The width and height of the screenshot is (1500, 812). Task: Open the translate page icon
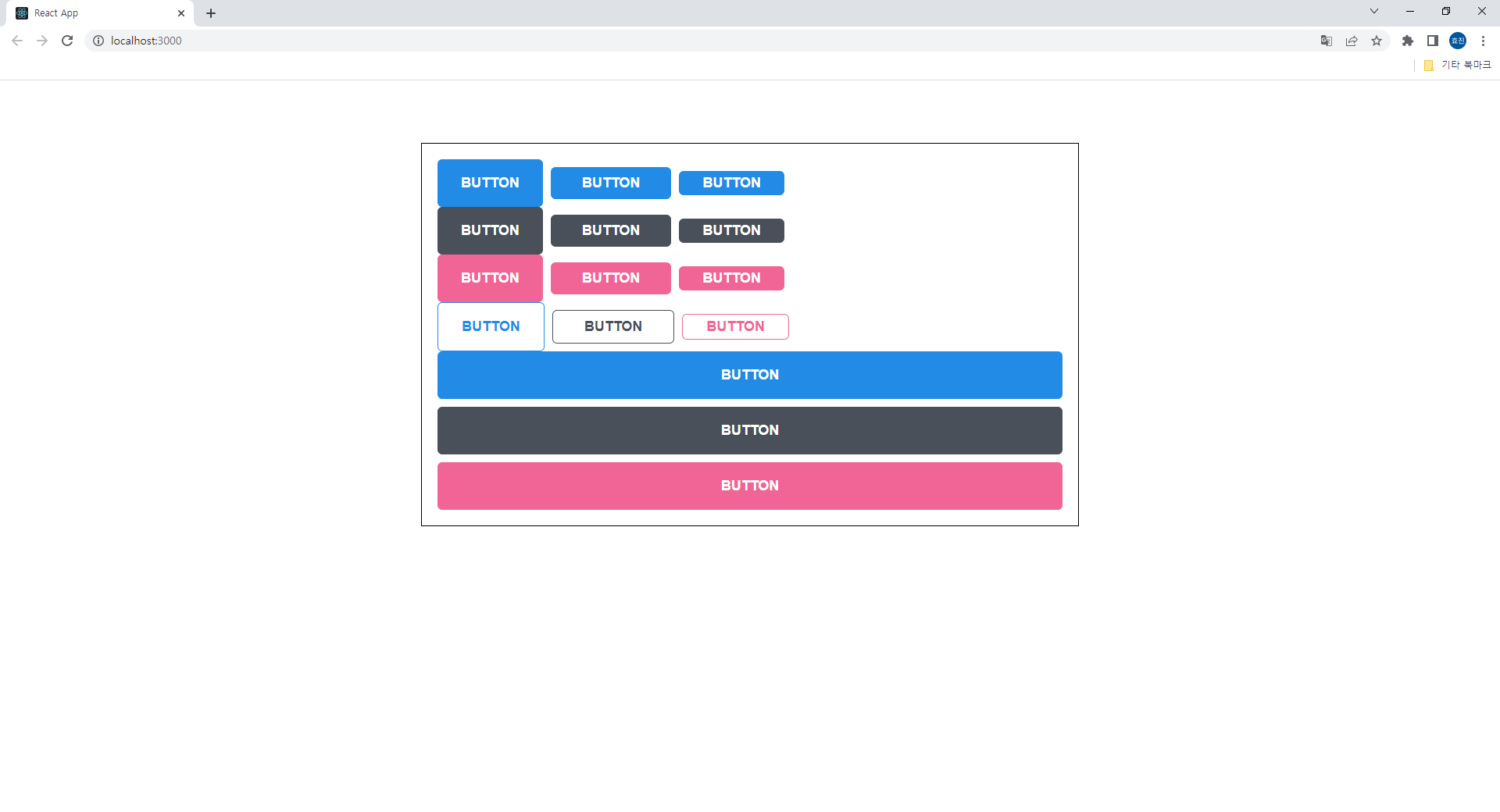point(1327,41)
